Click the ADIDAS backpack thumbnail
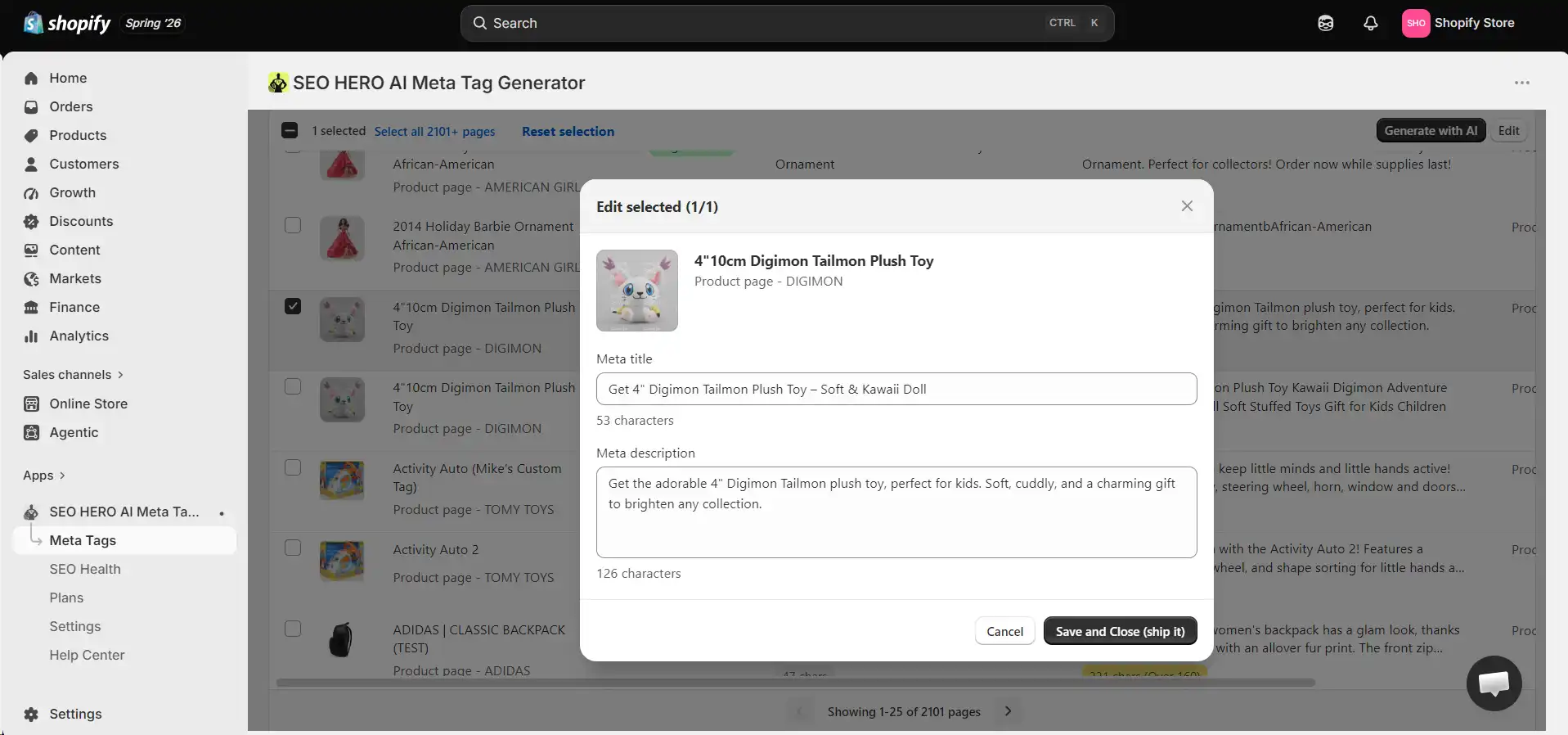1568x735 pixels. (341, 639)
